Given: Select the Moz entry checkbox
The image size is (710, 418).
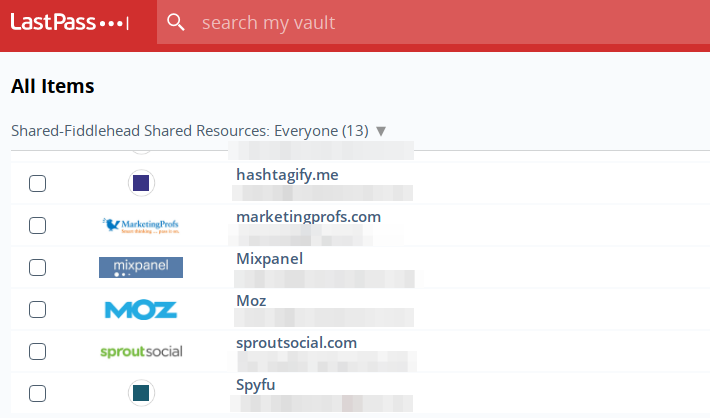Looking at the screenshot, I should pyautogui.click(x=38, y=310).
